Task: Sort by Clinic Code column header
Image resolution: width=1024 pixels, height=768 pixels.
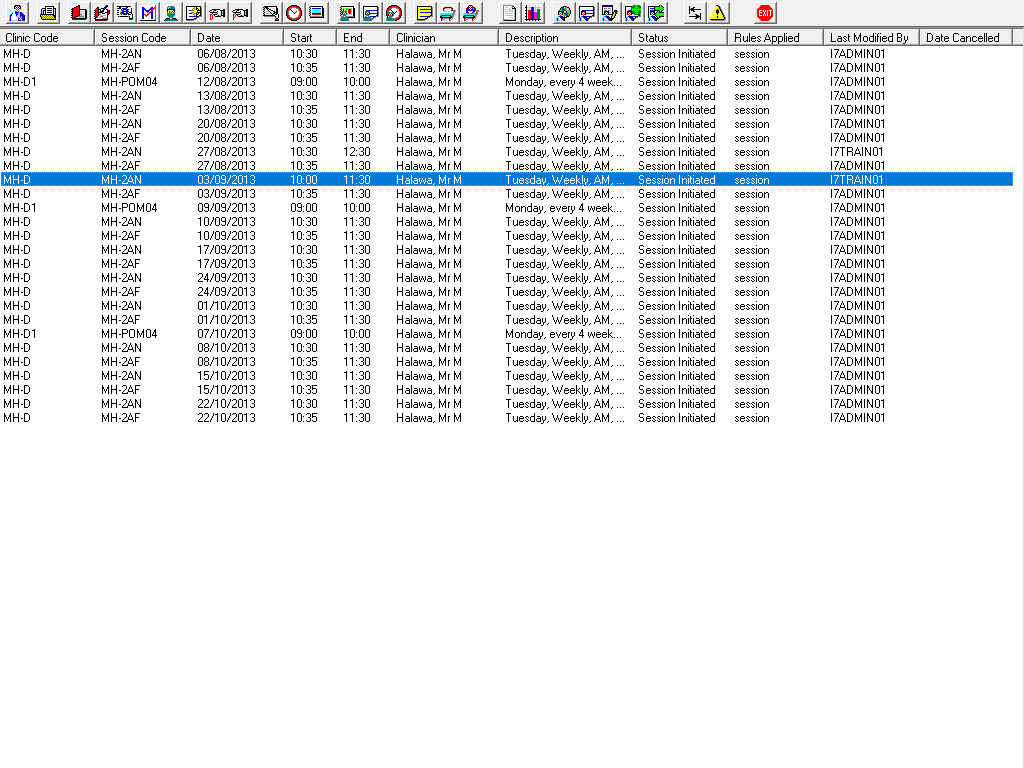Action: coord(47,38)
